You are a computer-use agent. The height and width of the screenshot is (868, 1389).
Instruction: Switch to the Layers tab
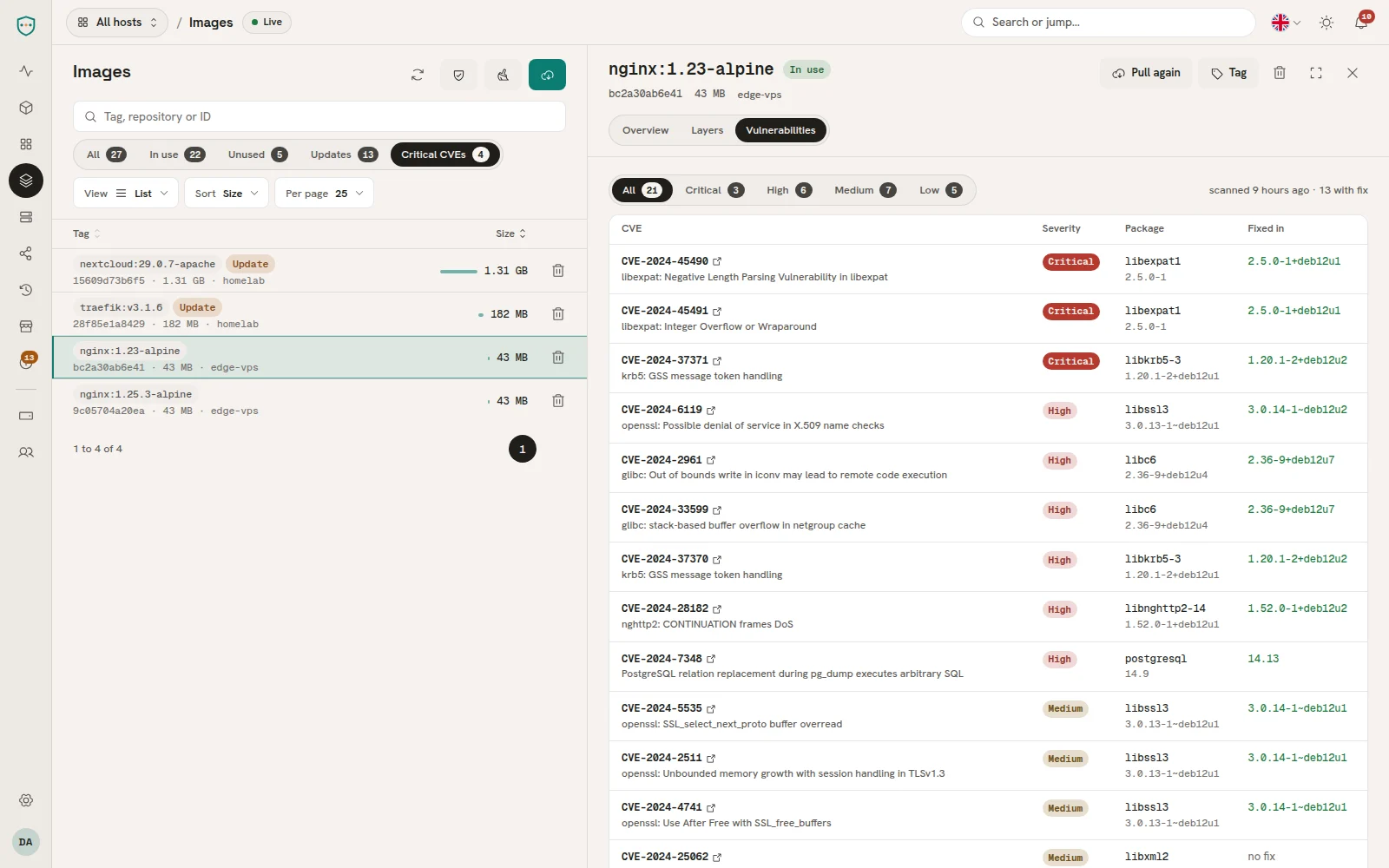pos(707,130)
